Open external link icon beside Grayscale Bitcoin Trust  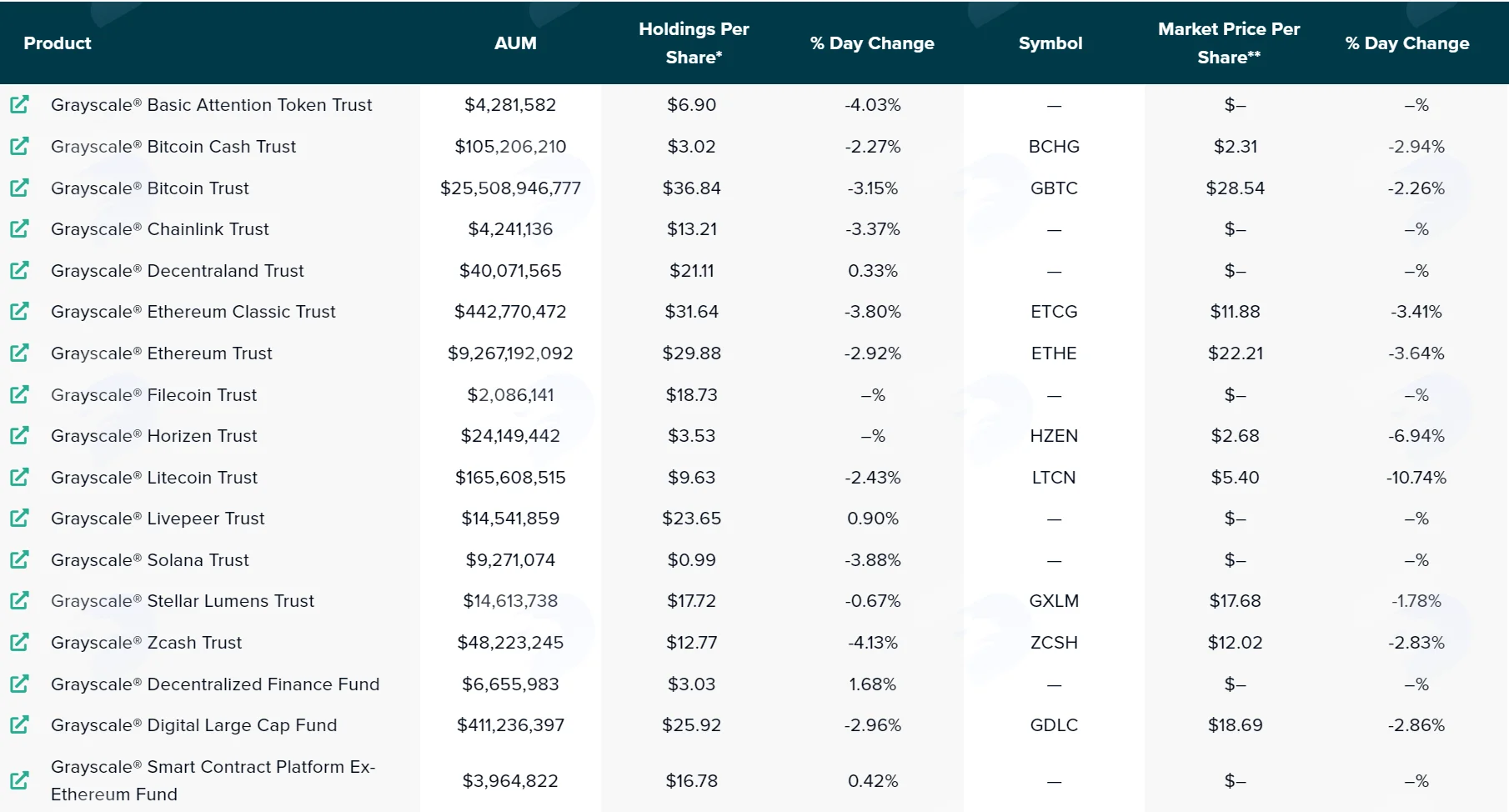[19, 188]
